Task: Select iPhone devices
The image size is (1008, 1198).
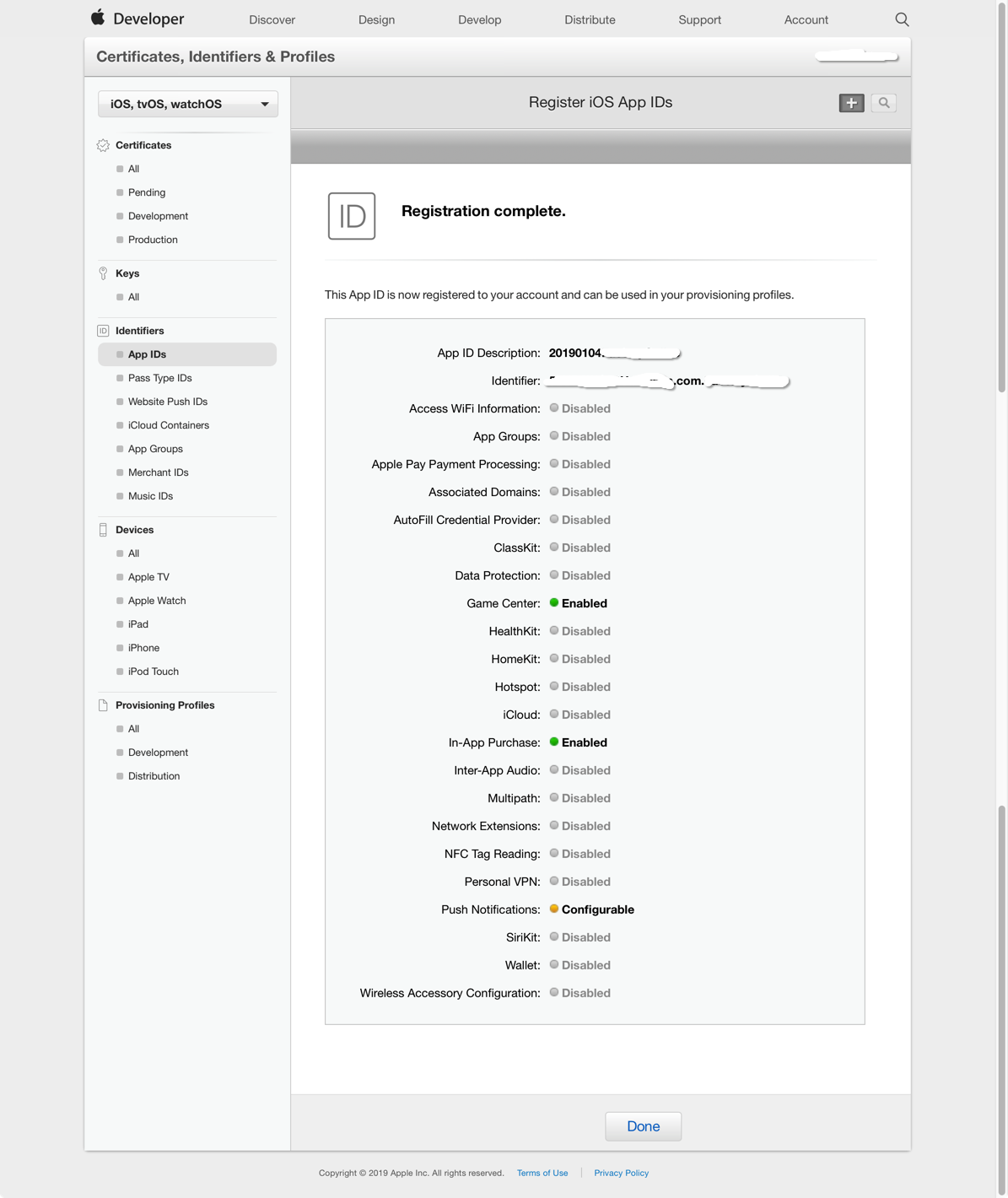Action: tap(143, 648)
